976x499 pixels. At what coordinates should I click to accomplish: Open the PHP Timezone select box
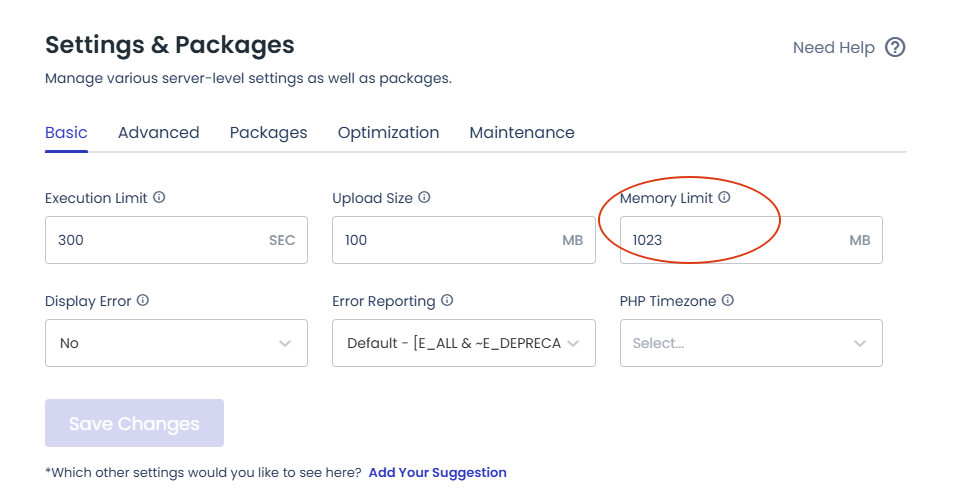coord(750,343)
